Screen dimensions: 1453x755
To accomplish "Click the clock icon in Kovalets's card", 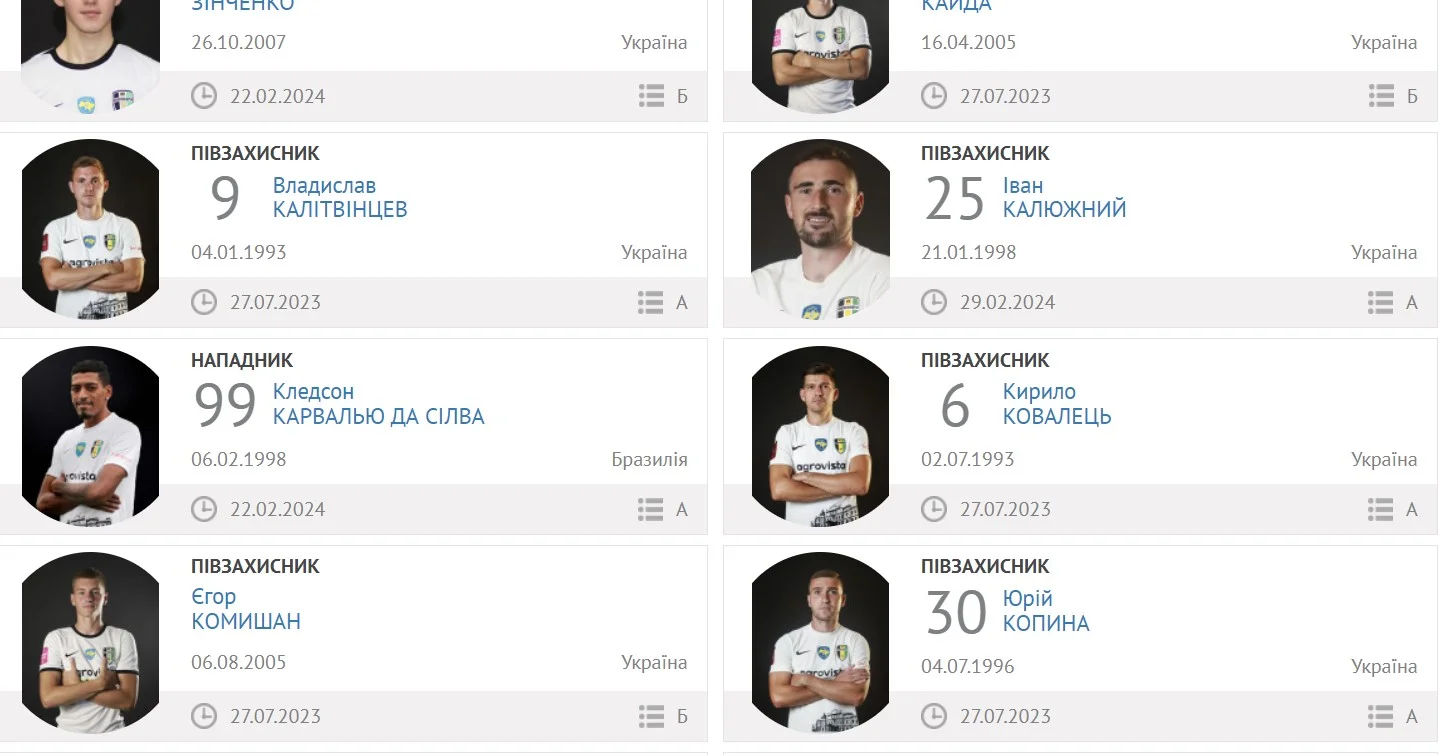I will click(x=934, y=509).
